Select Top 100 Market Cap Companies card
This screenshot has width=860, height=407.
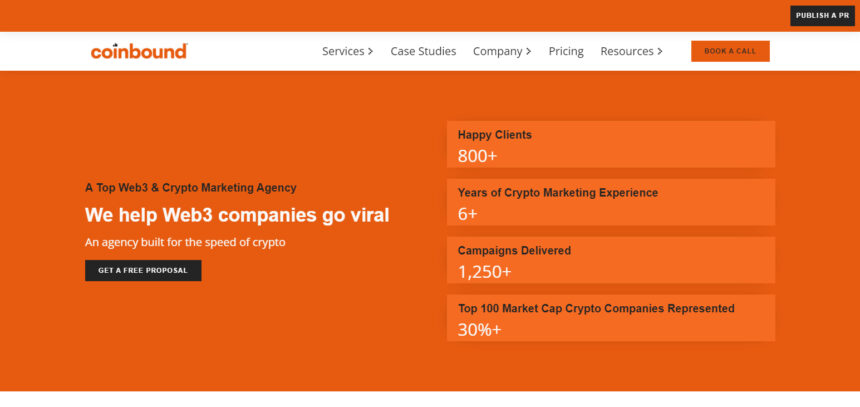coord(611,318)
